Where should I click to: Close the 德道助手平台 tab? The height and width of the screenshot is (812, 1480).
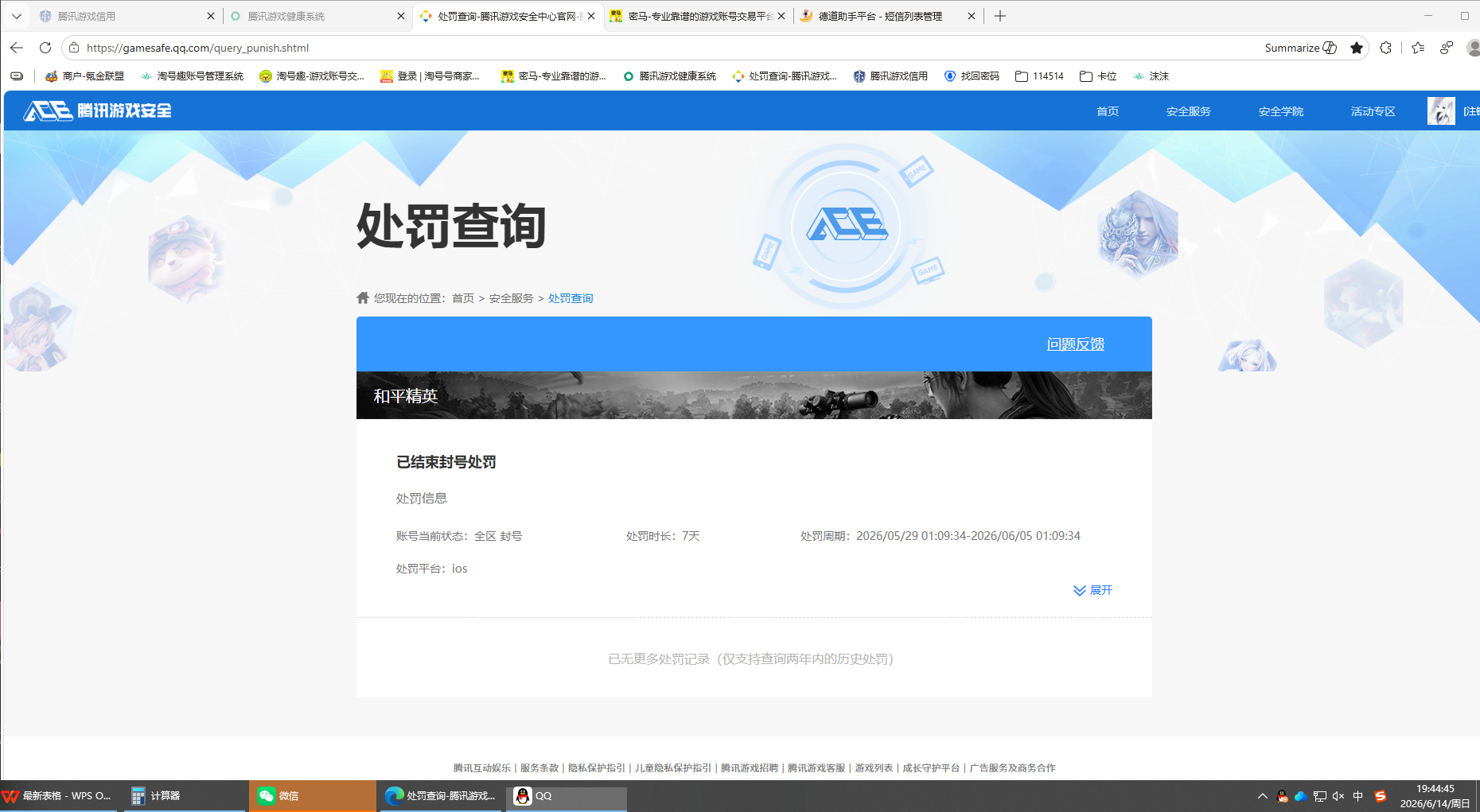(x=972, y=16)
